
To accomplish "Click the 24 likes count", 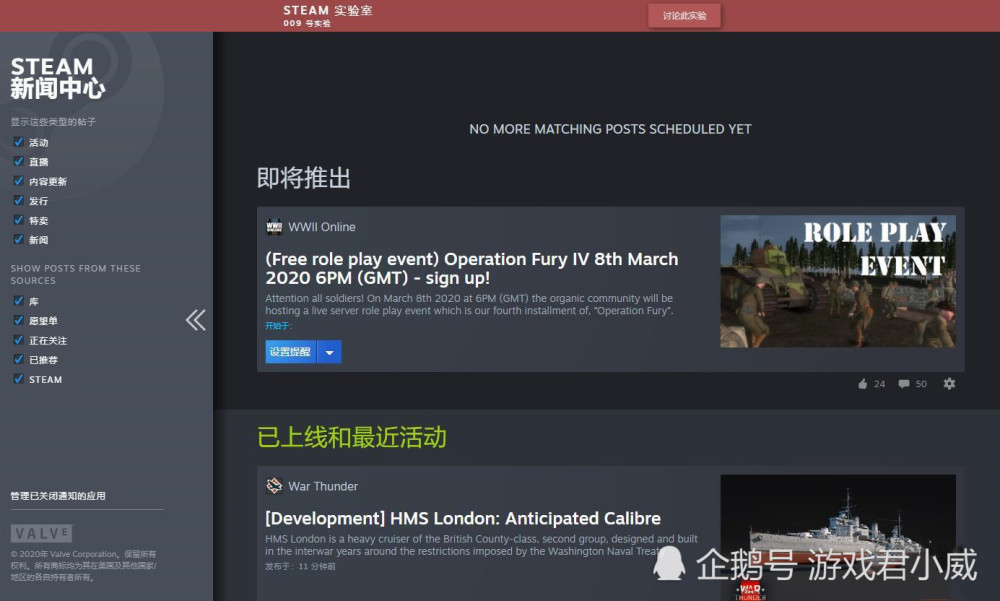I will point(879,384).
